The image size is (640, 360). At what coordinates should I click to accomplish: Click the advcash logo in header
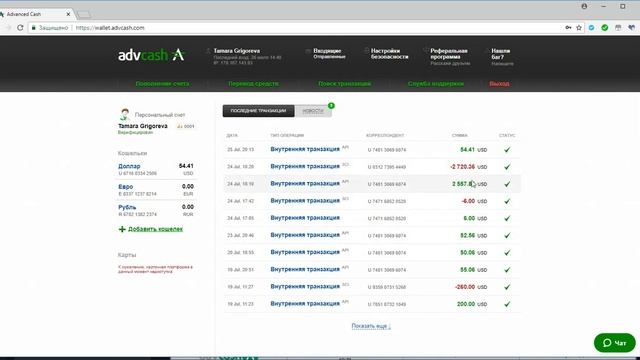pos(151,55)
